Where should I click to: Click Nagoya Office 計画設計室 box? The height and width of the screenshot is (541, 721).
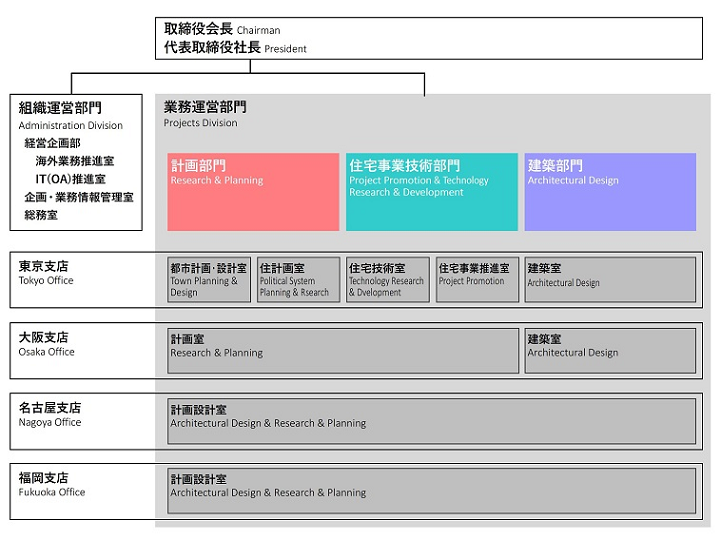(432, 421)
